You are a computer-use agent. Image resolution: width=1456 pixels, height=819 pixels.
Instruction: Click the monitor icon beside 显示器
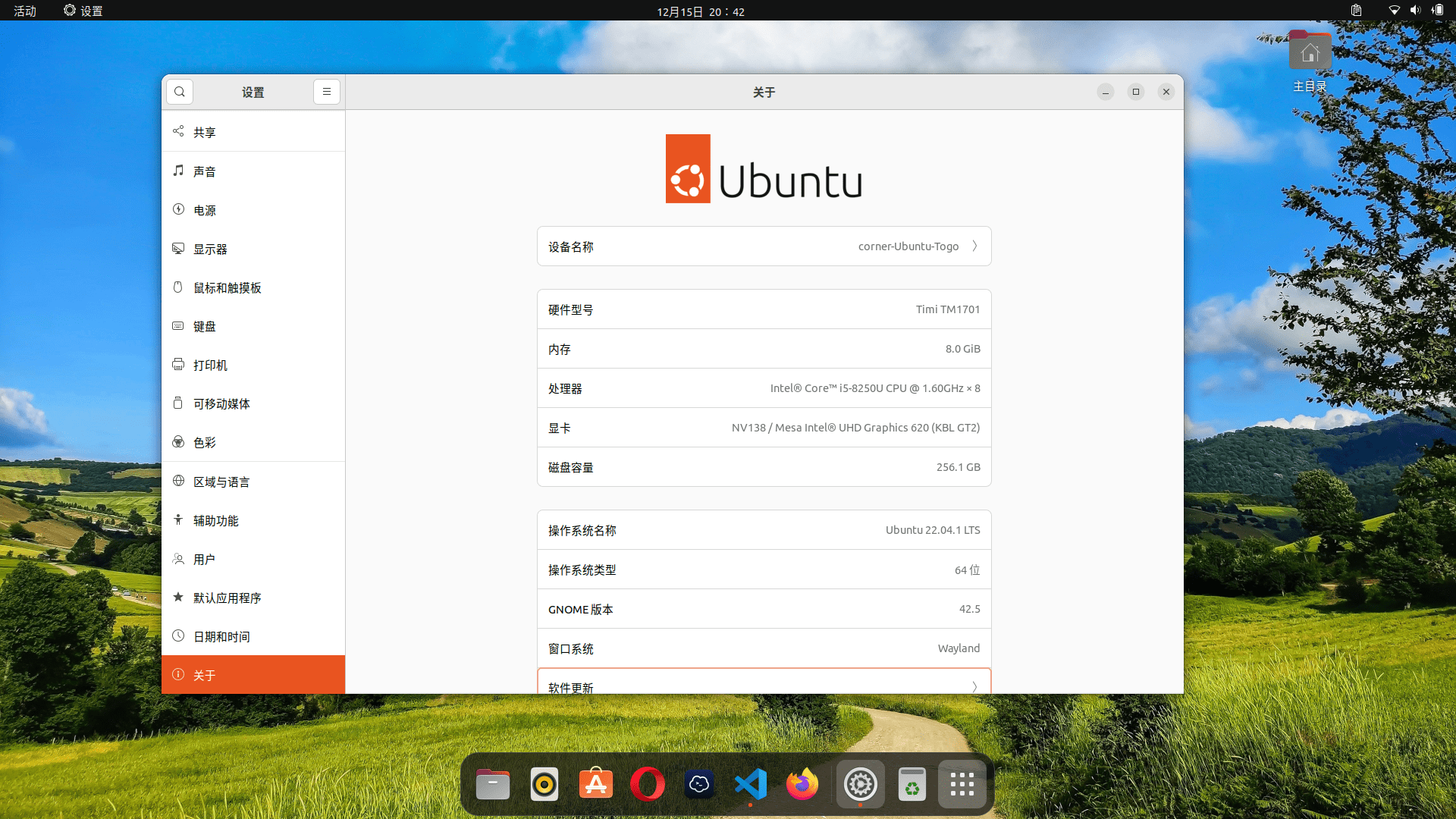coord(178,248)
